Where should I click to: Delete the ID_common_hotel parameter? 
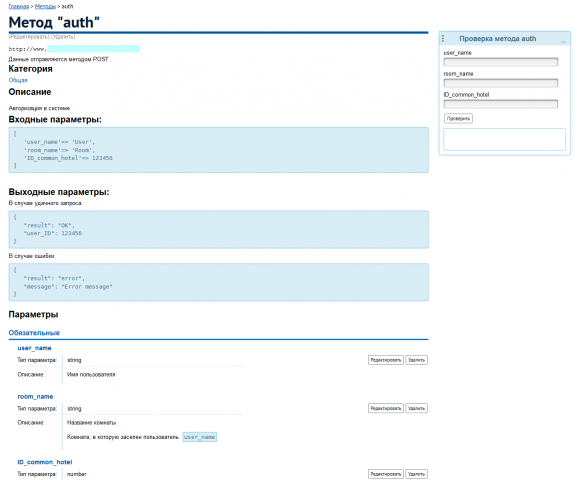[416, 474]
